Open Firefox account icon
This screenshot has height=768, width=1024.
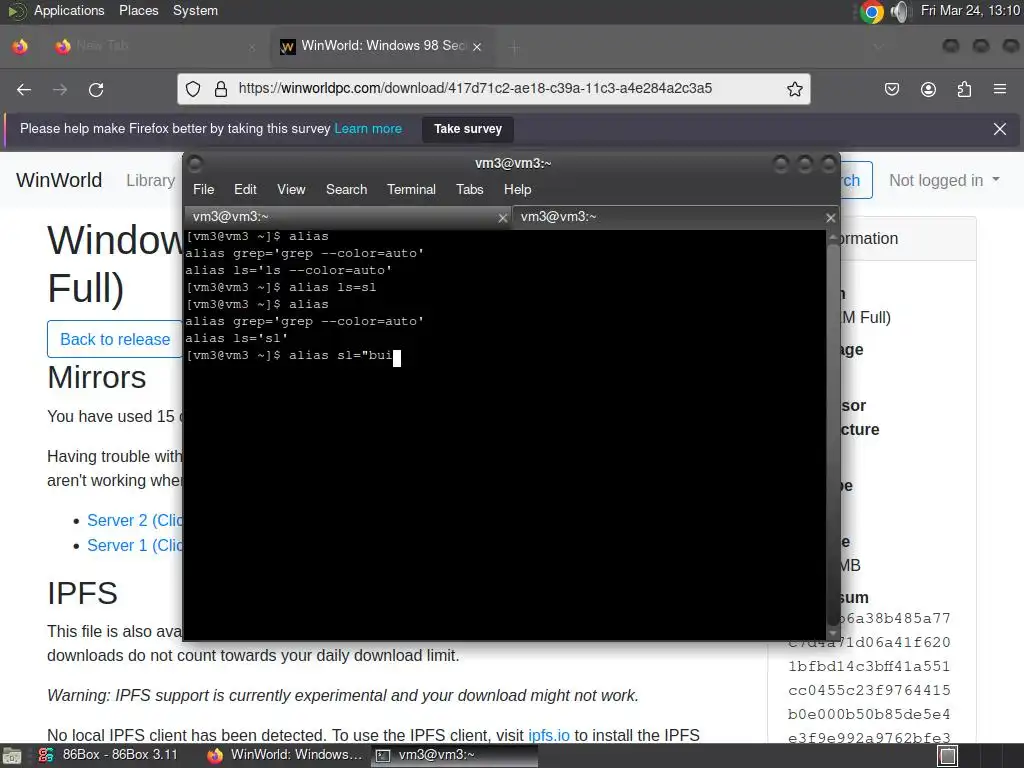point(928,89)
